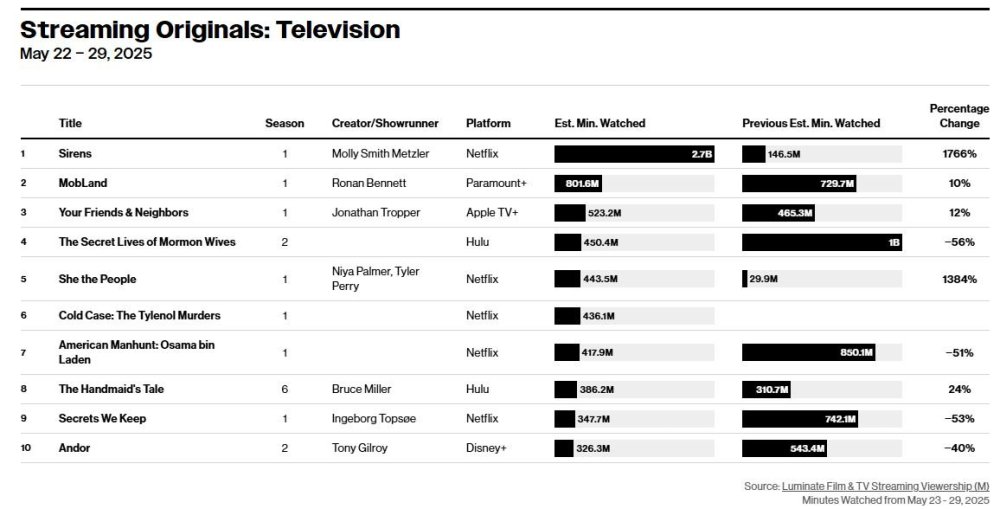Select the 1B previous bar for Mormon Wives
1000x509 pixels.
[x=822, y=242]
